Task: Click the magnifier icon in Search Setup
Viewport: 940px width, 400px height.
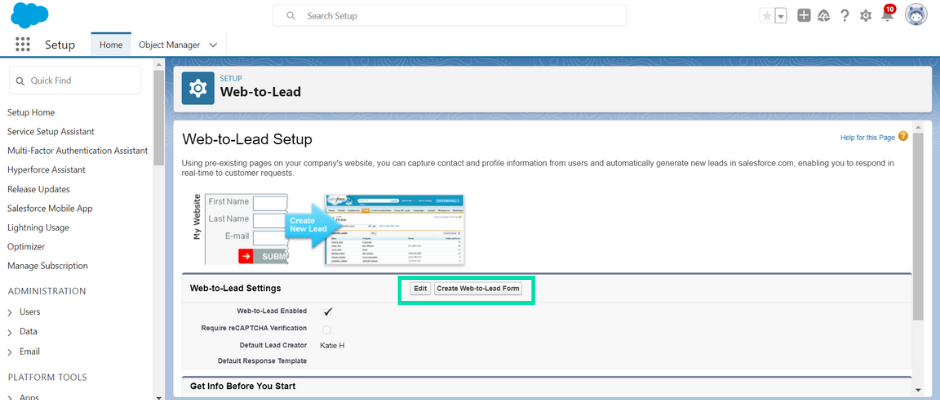Action: 291,16
